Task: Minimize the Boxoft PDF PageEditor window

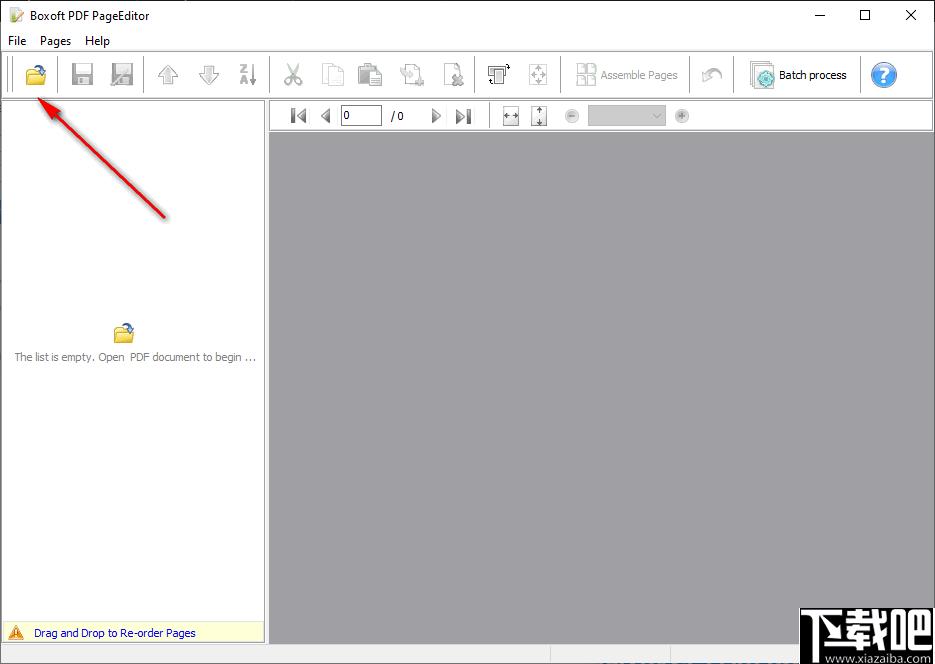Action: [x=820, y=15]
